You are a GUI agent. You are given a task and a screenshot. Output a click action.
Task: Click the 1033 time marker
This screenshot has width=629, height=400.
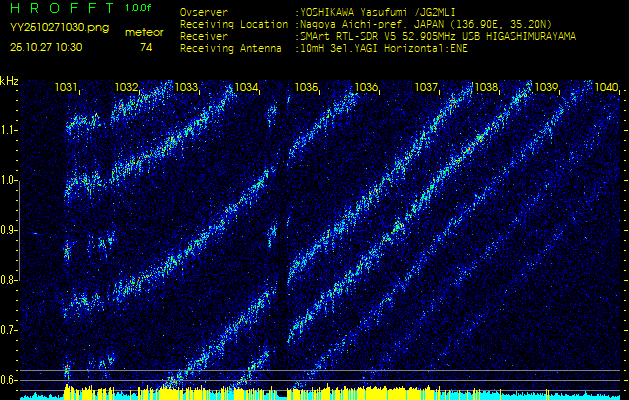tap(186, 87)
